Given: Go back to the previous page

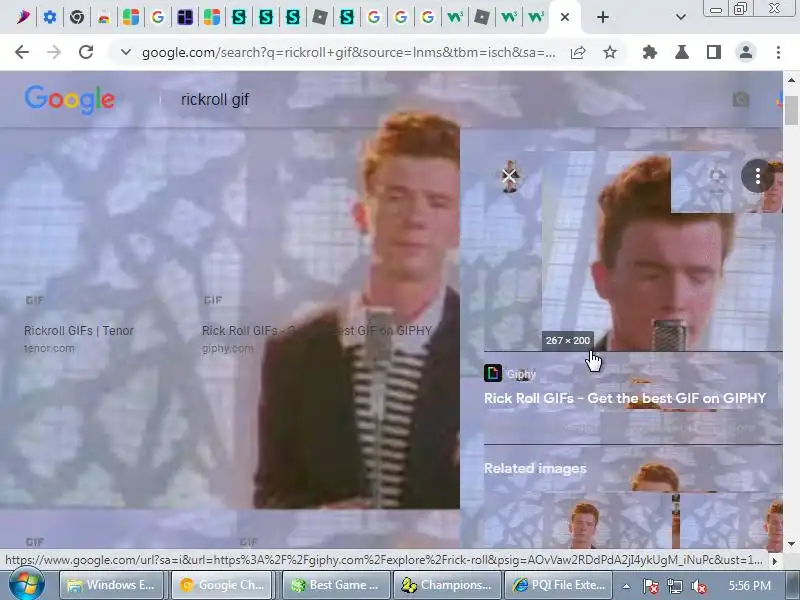Looking at the screenshot, I should tap(22, 52).
